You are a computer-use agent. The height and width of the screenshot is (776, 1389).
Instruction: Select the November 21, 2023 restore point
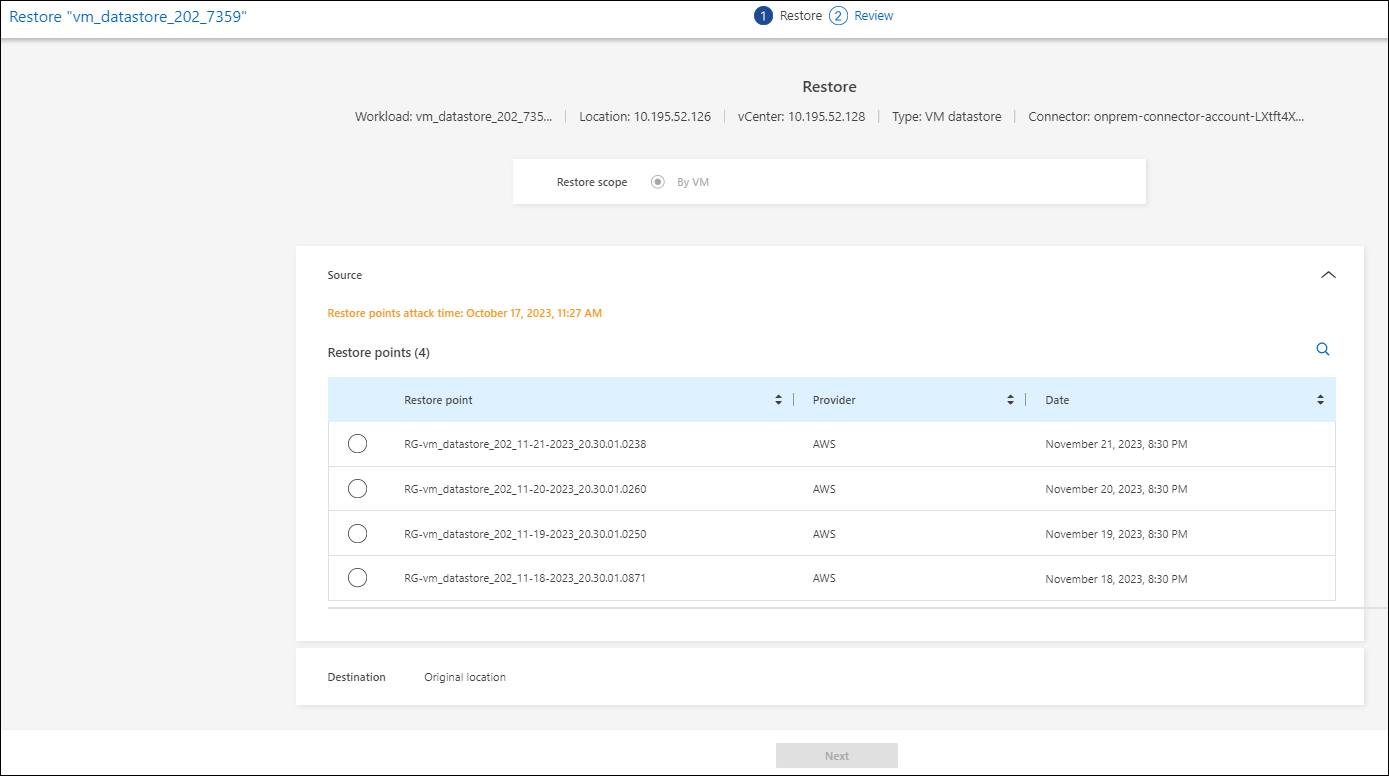pos(357,444)
